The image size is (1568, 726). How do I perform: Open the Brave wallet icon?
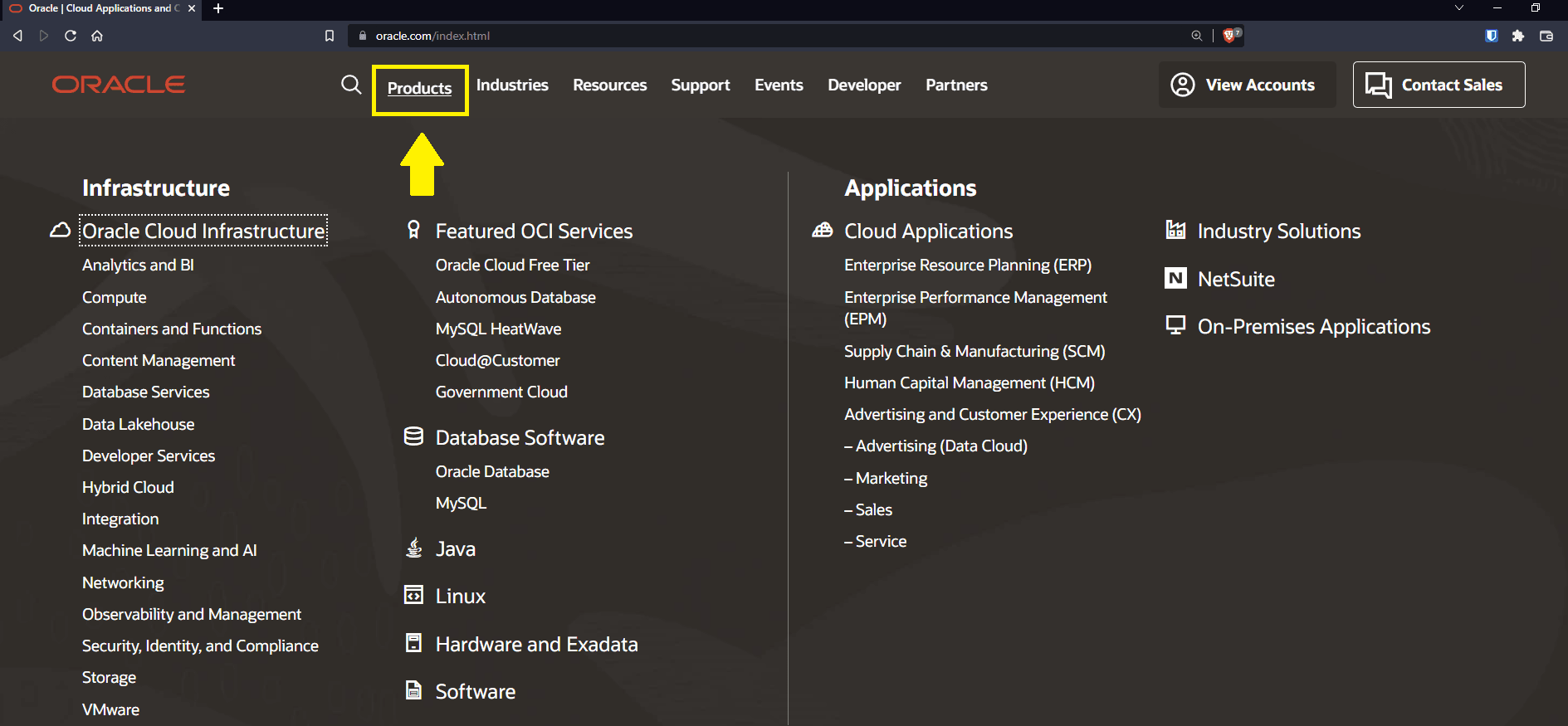(1546, 36)
